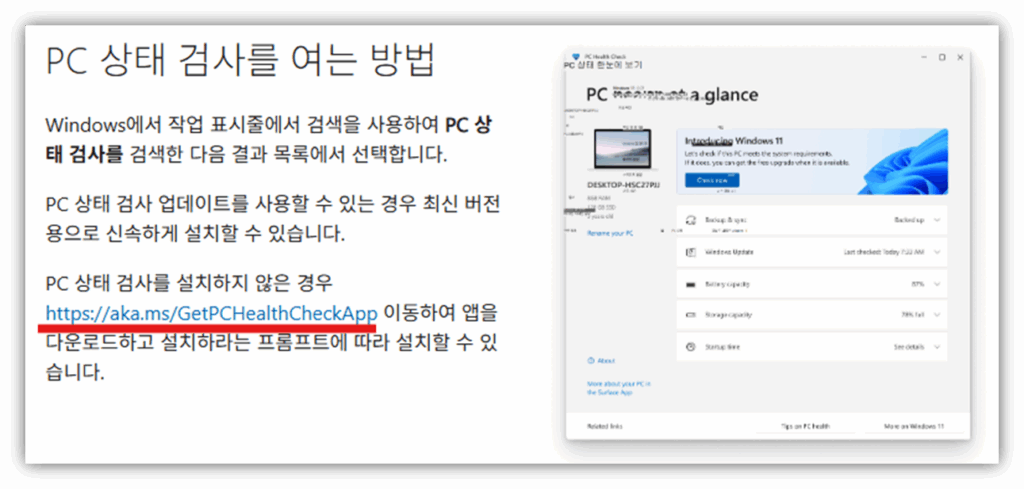Viewport: 1024px width, 489px height.
Task: Open More about your PC in Surface App
Action: [620, 387]
